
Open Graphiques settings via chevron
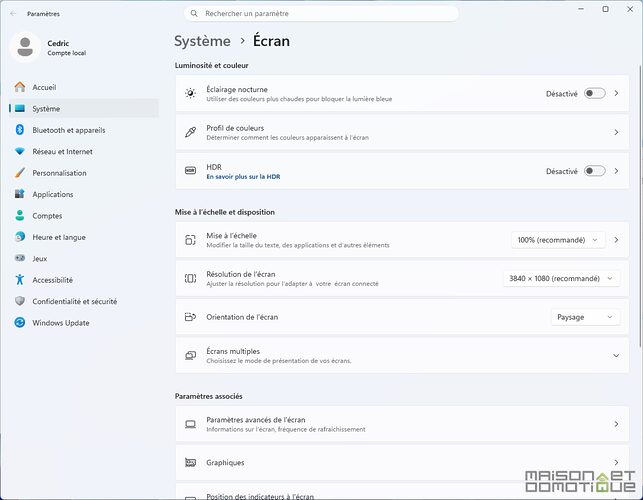click(x=616, y=463)
